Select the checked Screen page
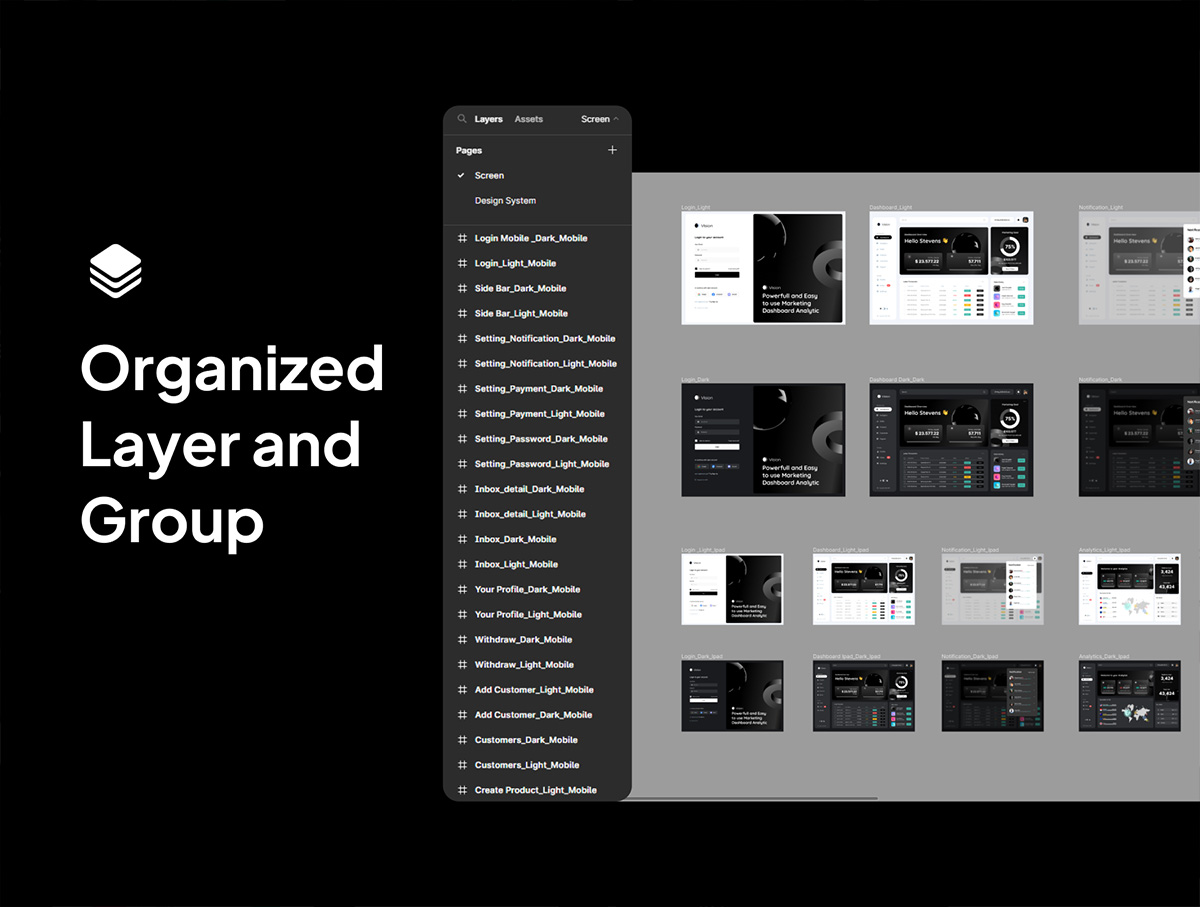The image size is (1200, 907). (x=489, y=176)
